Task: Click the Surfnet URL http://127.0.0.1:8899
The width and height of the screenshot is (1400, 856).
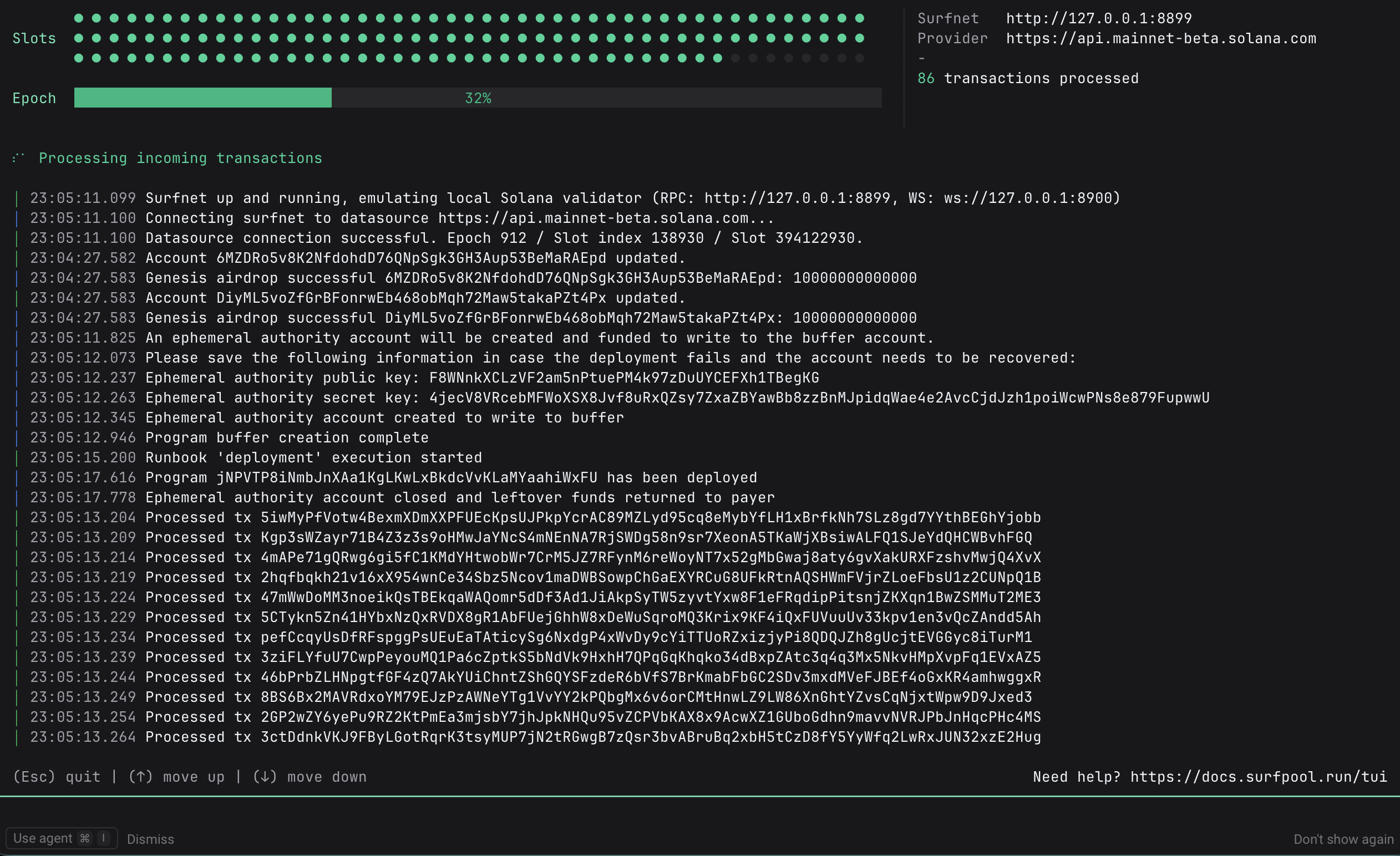Action: pyautogui.click(x=1098, y=18)
